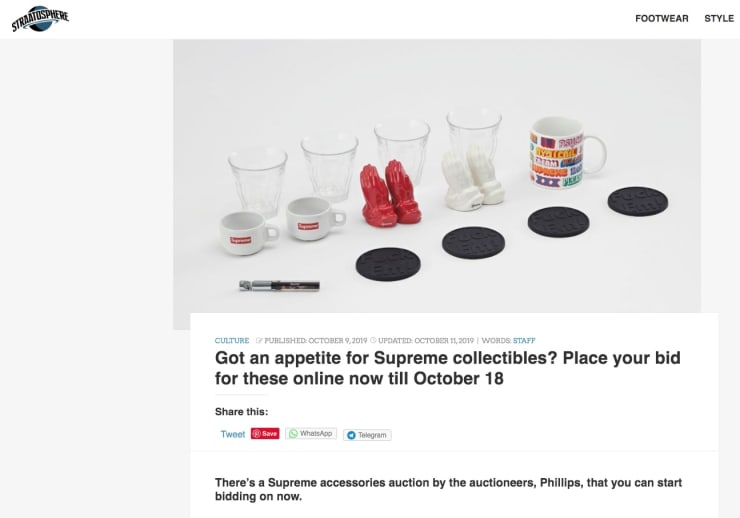The height and width of the screenshot is (518, 740).
Task: Click the published date edit icon
Action: coord(259,341)
